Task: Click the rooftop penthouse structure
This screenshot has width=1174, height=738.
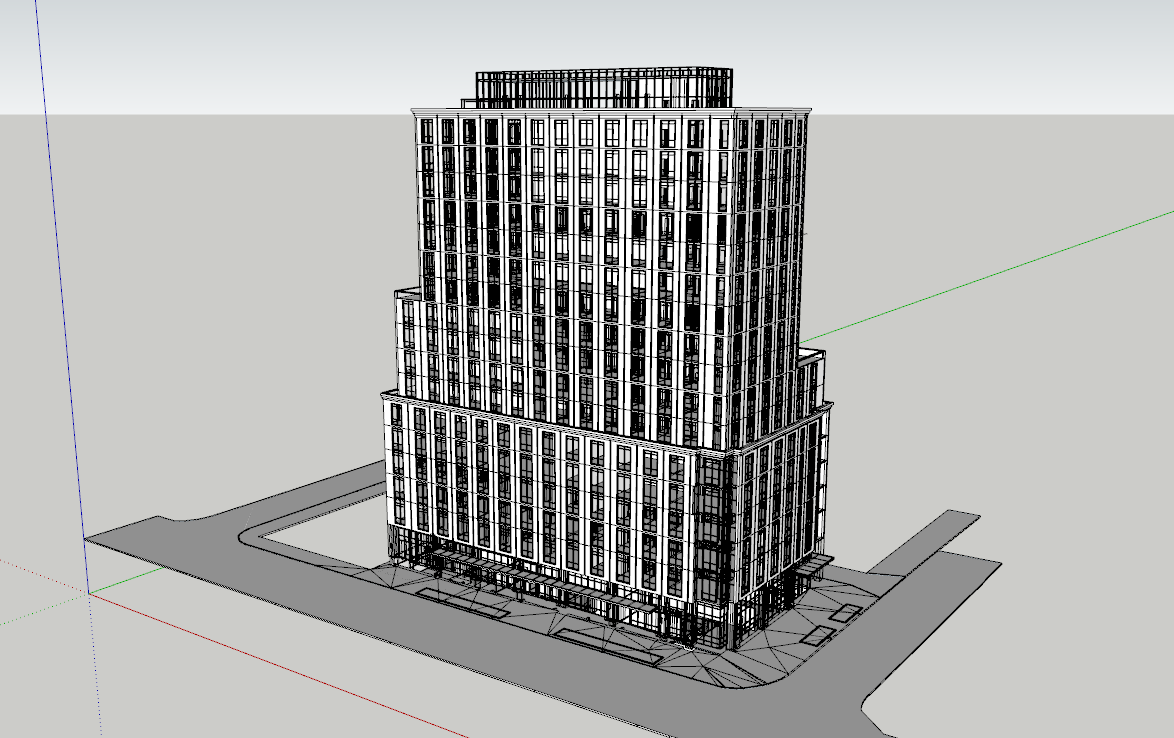Action: [x=603, y=88]
